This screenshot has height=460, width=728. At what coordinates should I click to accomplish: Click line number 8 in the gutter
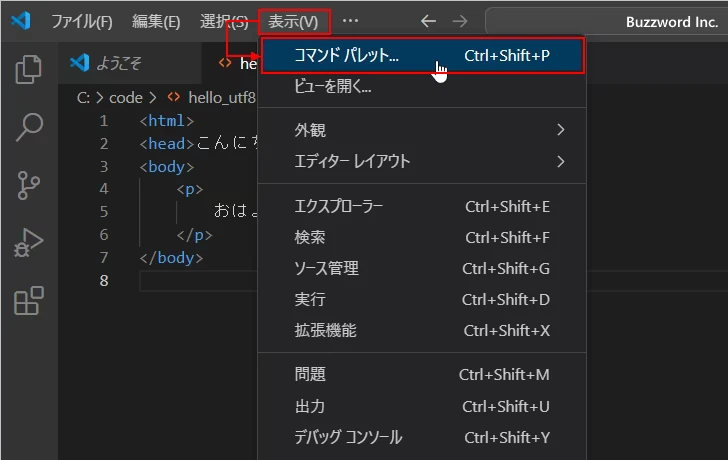[x=104, y=281]
